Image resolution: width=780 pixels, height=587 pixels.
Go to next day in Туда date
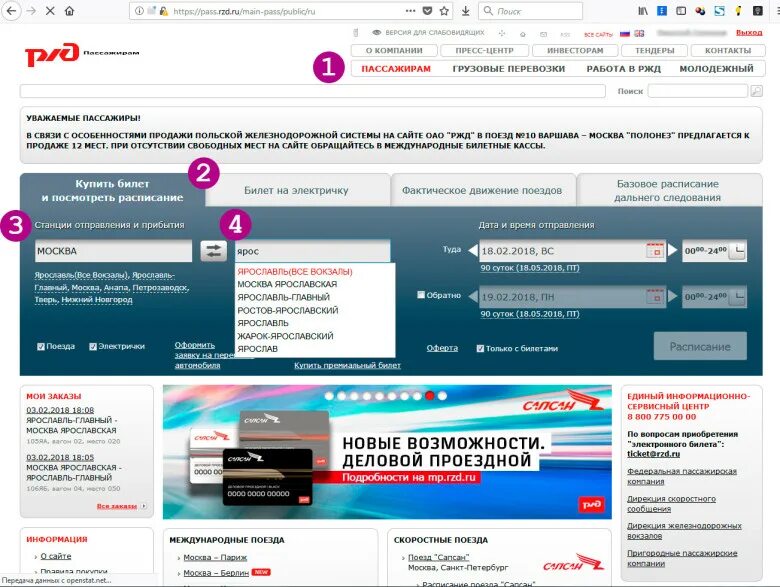click(673, 250)
